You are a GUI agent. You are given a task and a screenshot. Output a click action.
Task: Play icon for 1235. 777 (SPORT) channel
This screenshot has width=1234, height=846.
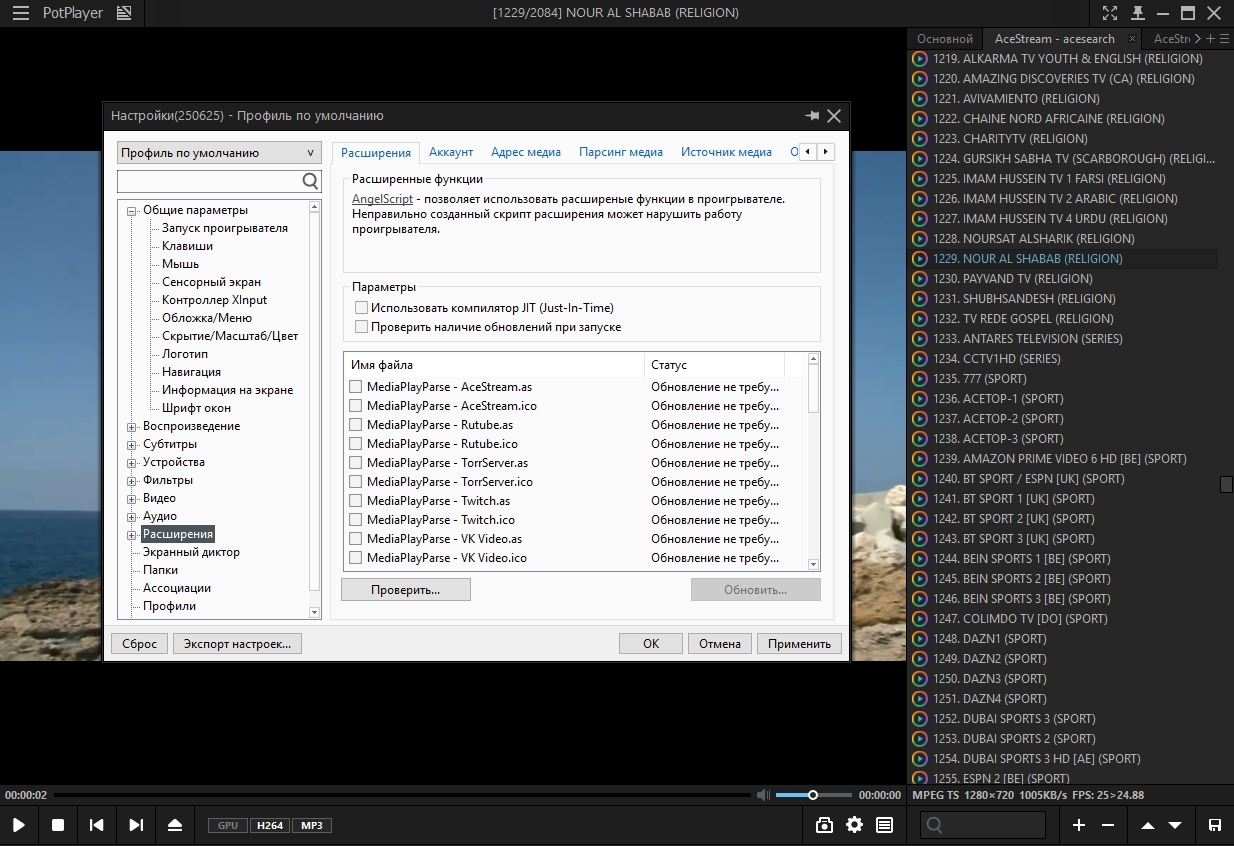(x=920, y=379)
